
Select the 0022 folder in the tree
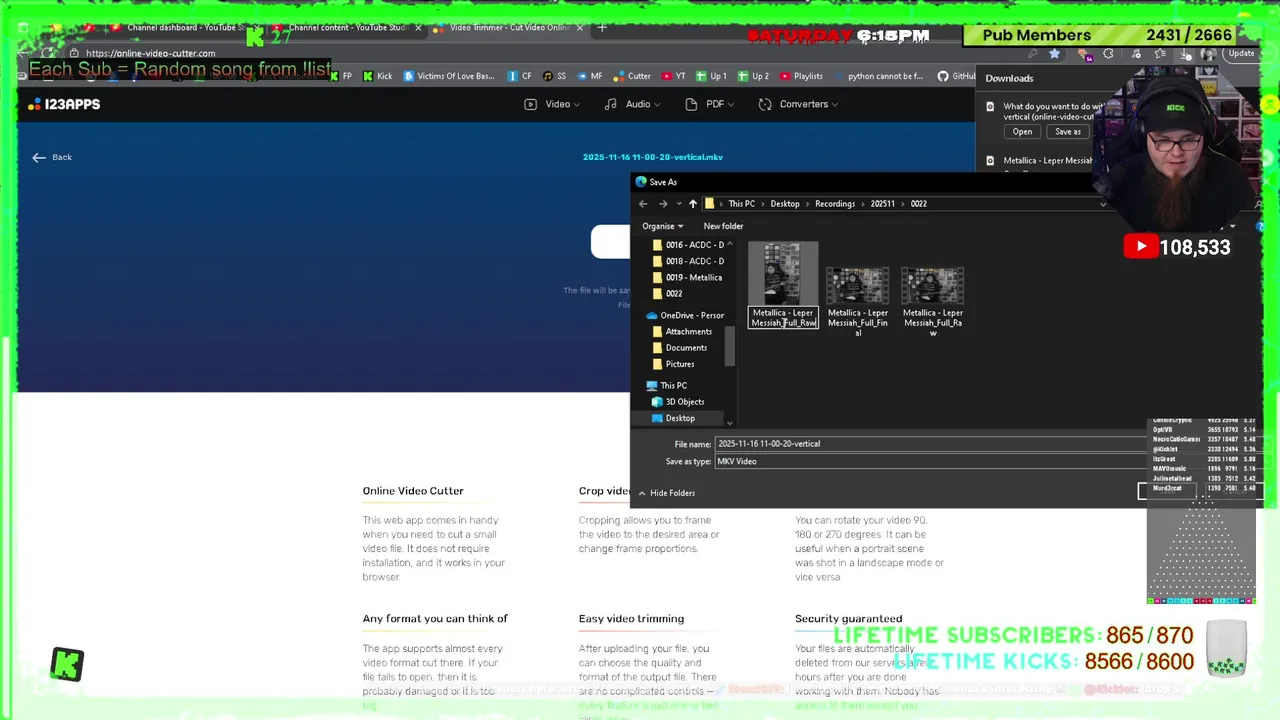pos(667,294)
